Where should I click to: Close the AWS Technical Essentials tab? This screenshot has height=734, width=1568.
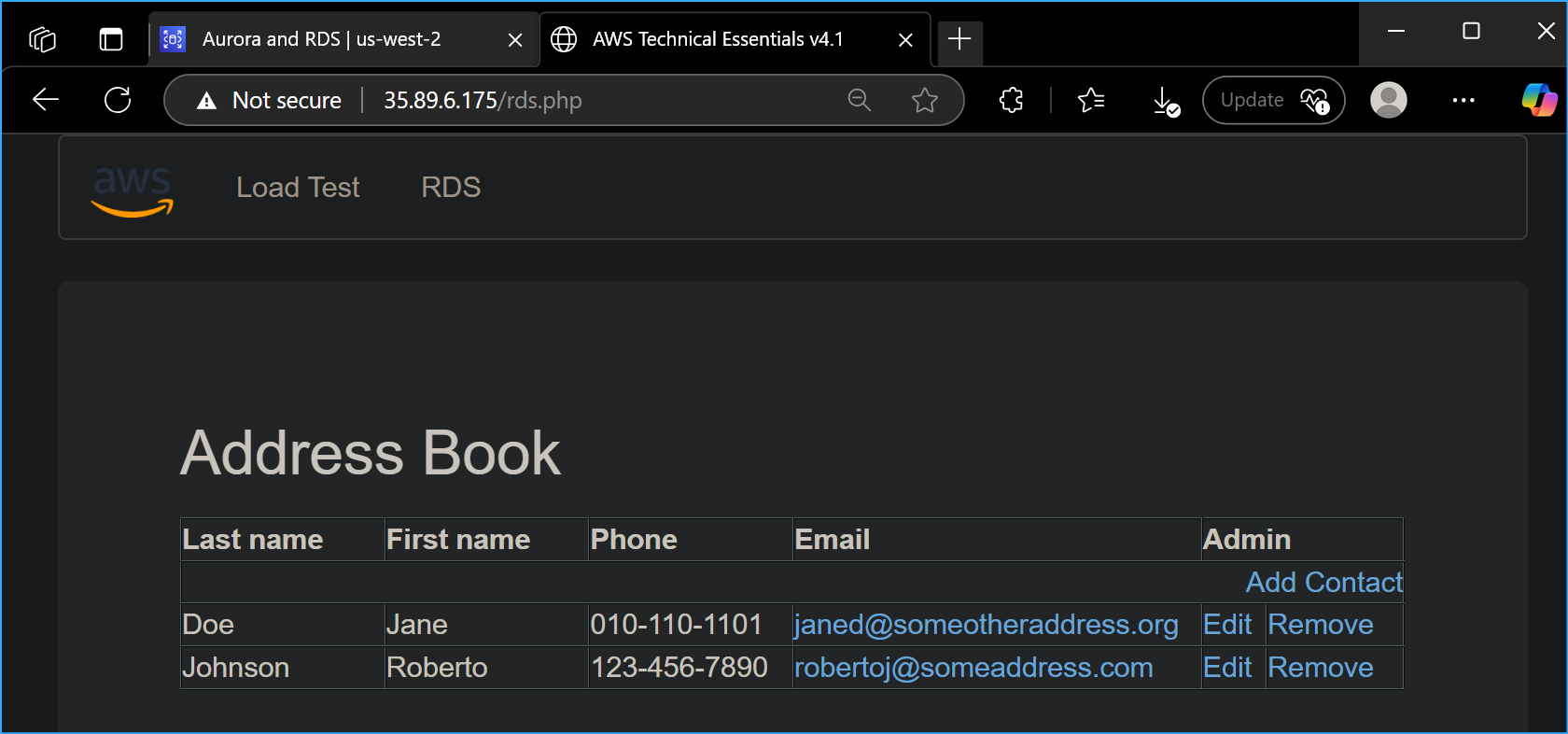905,40
